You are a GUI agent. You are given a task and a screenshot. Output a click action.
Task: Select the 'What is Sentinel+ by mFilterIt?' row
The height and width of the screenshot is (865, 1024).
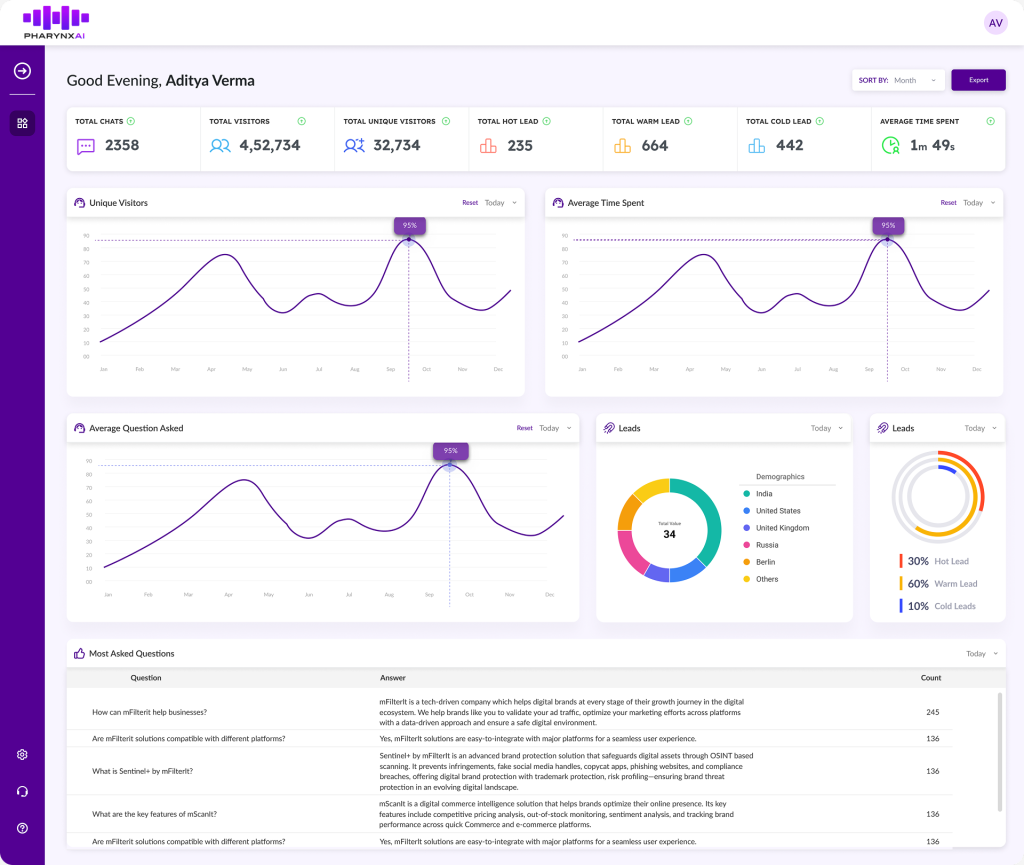point(143,771)
